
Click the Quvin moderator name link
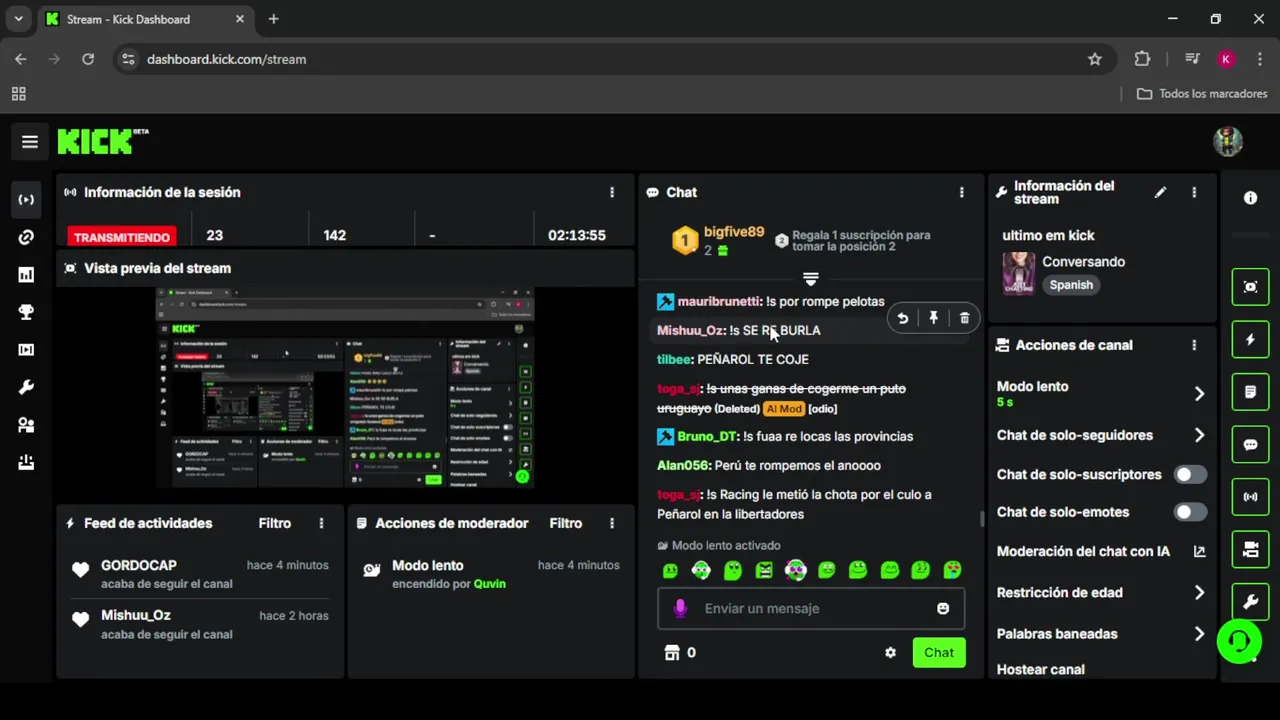point(489,583)
